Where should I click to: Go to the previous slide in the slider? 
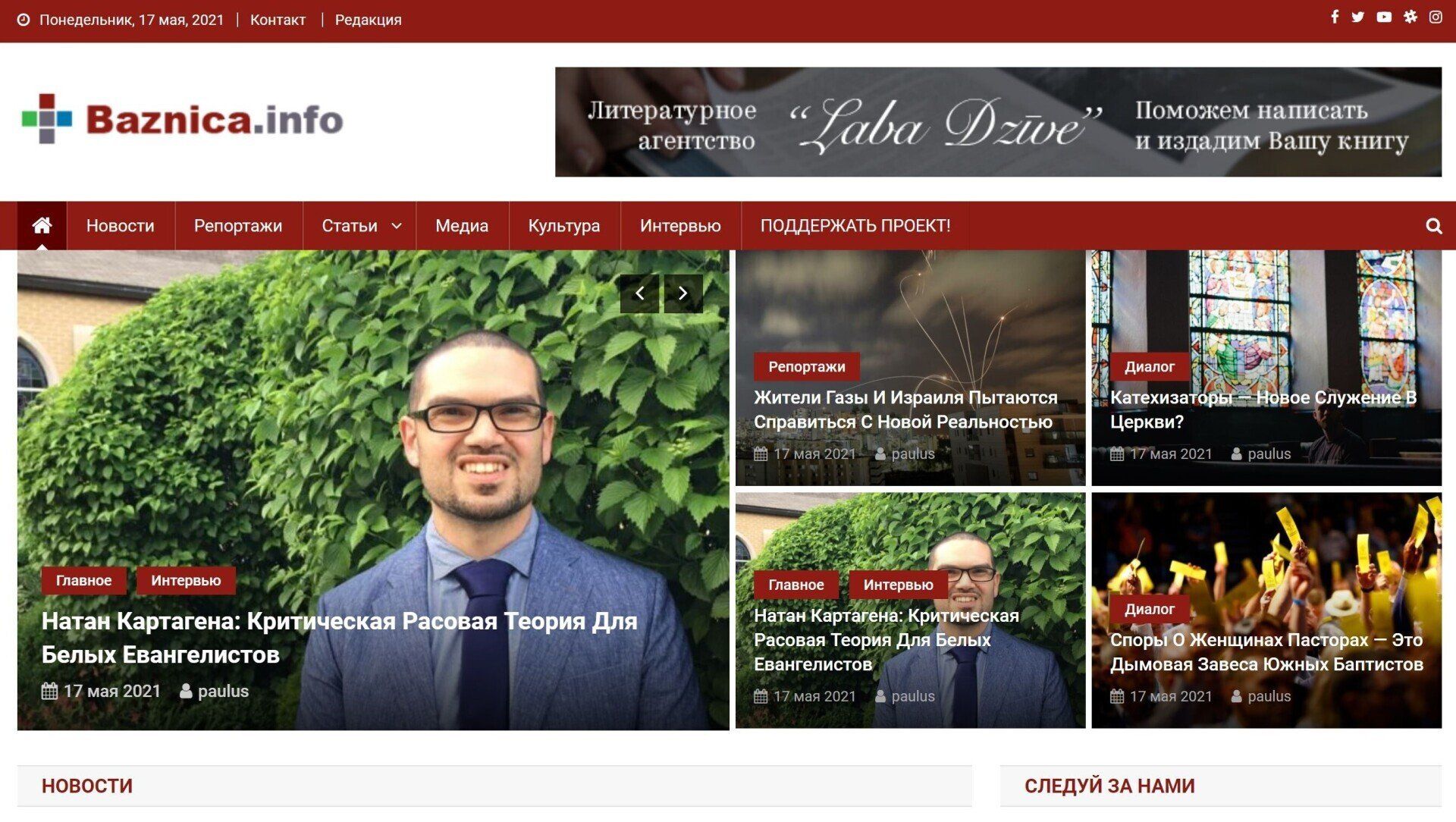click(x=639, y=293)
